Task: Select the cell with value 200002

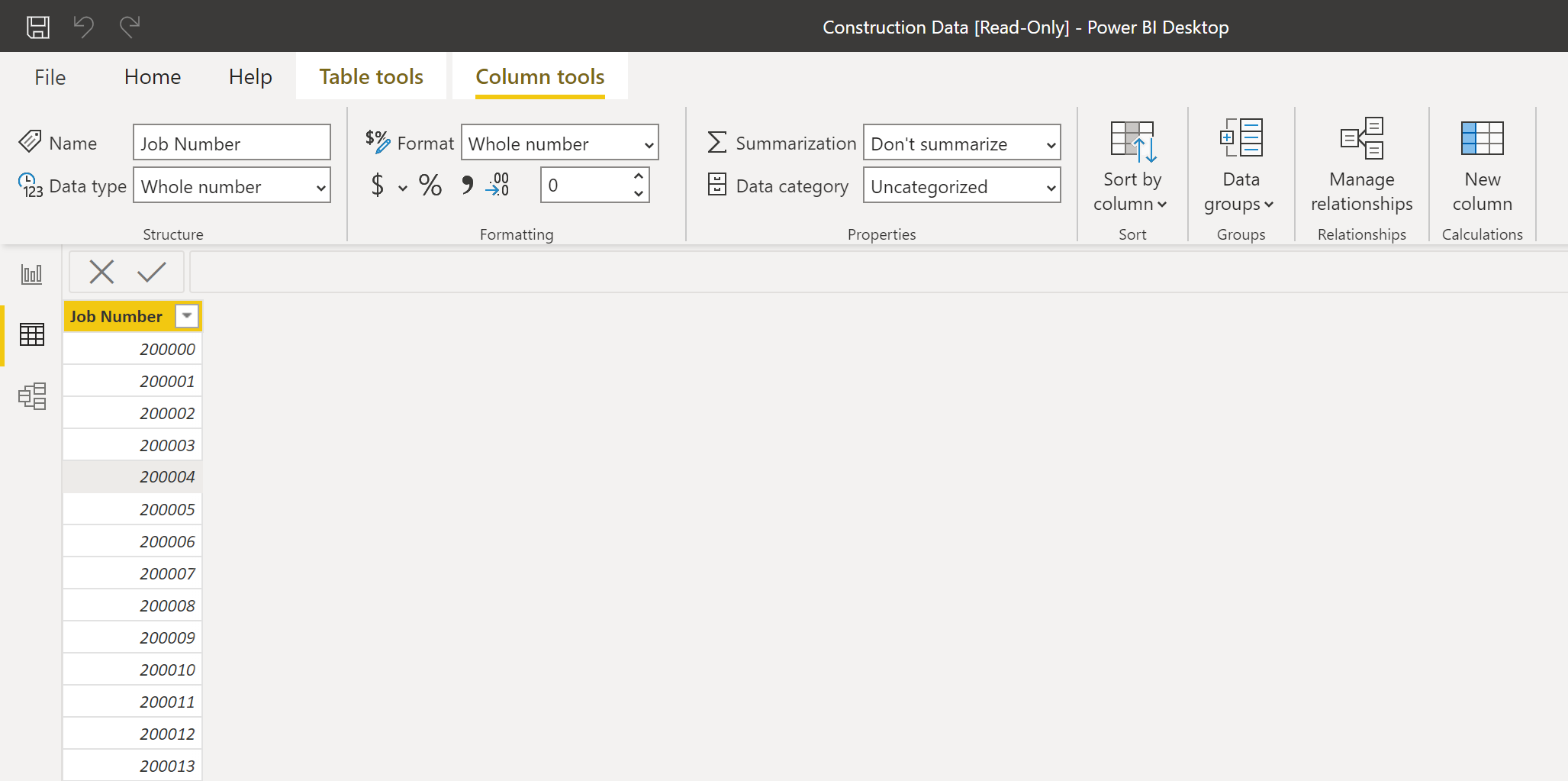Action: [133, 413]
